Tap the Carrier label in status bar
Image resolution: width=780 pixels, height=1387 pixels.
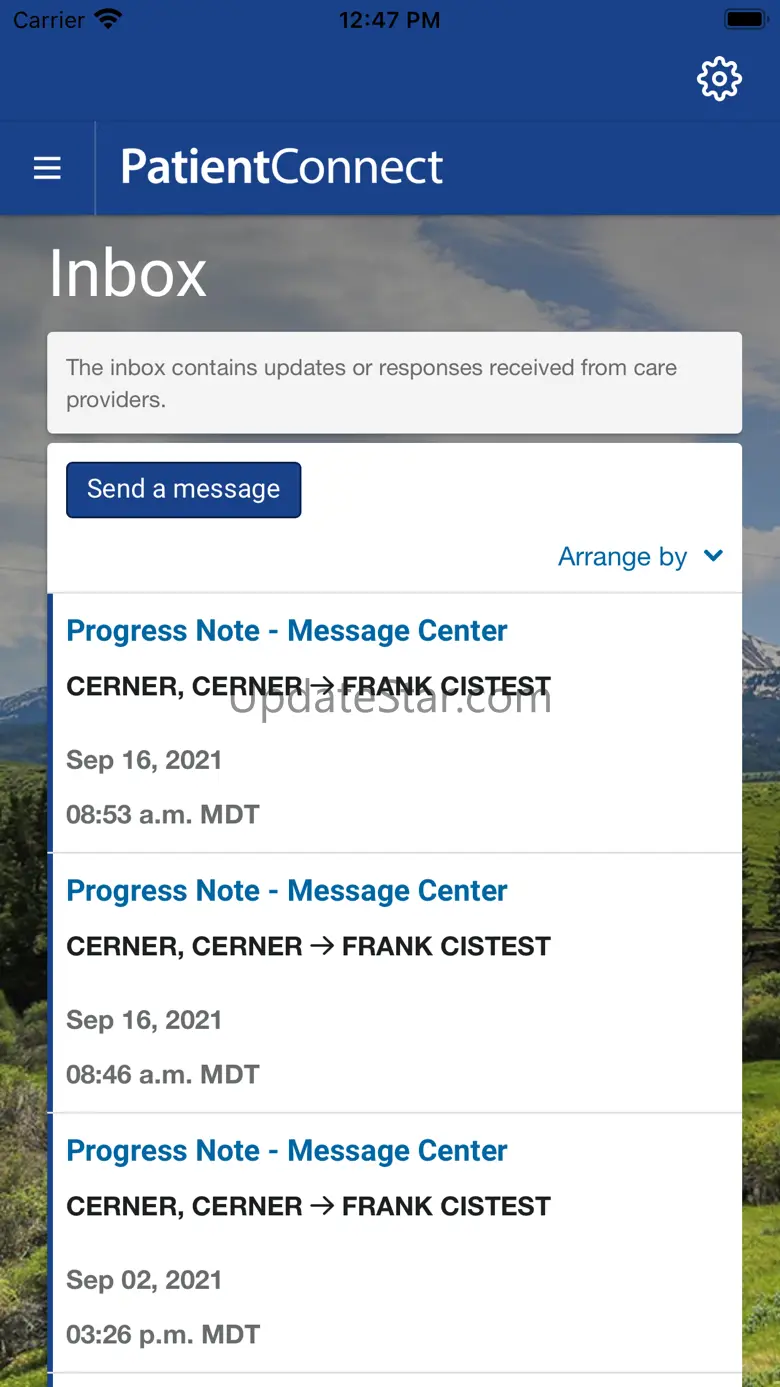tap(49, 20)
